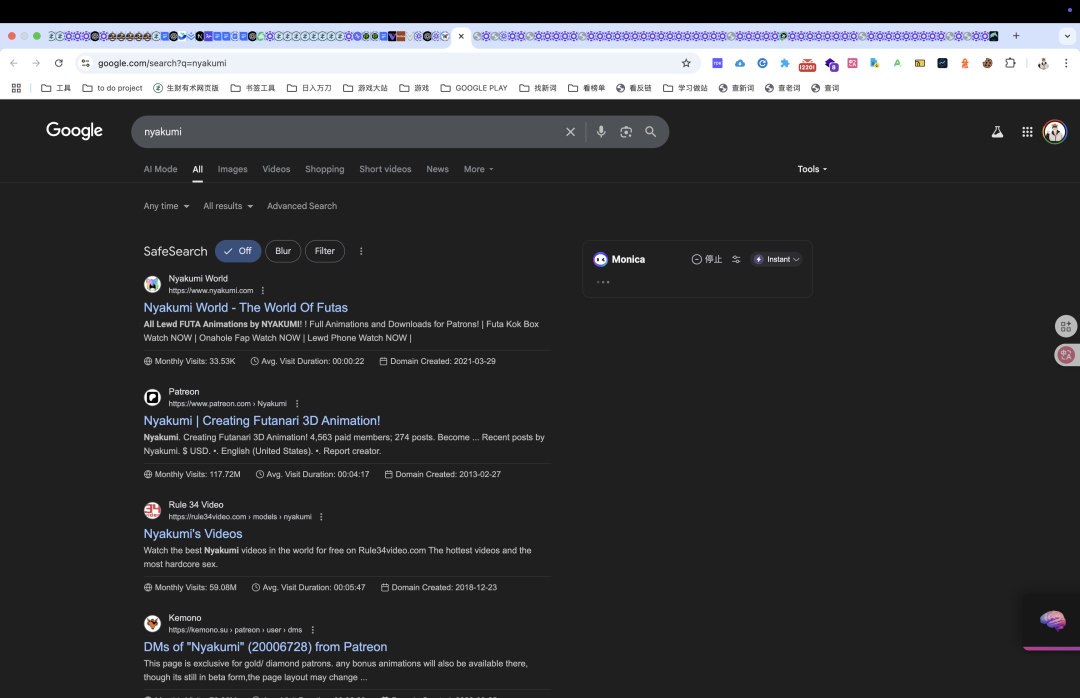Stop Monica response with 停止 button
Screen dimensions: 1080x698
point(707,259)
